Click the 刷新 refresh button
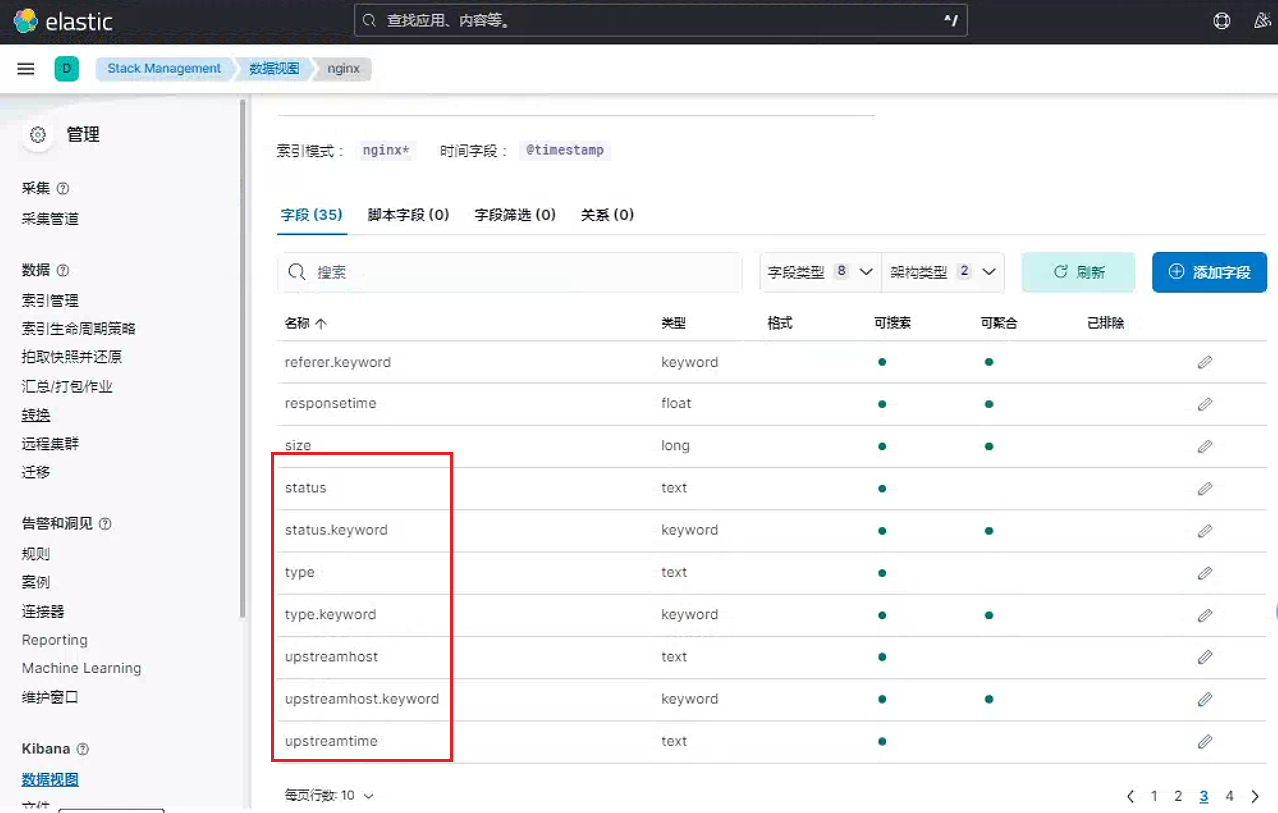1278x813 pixels. coord(1078,272)
